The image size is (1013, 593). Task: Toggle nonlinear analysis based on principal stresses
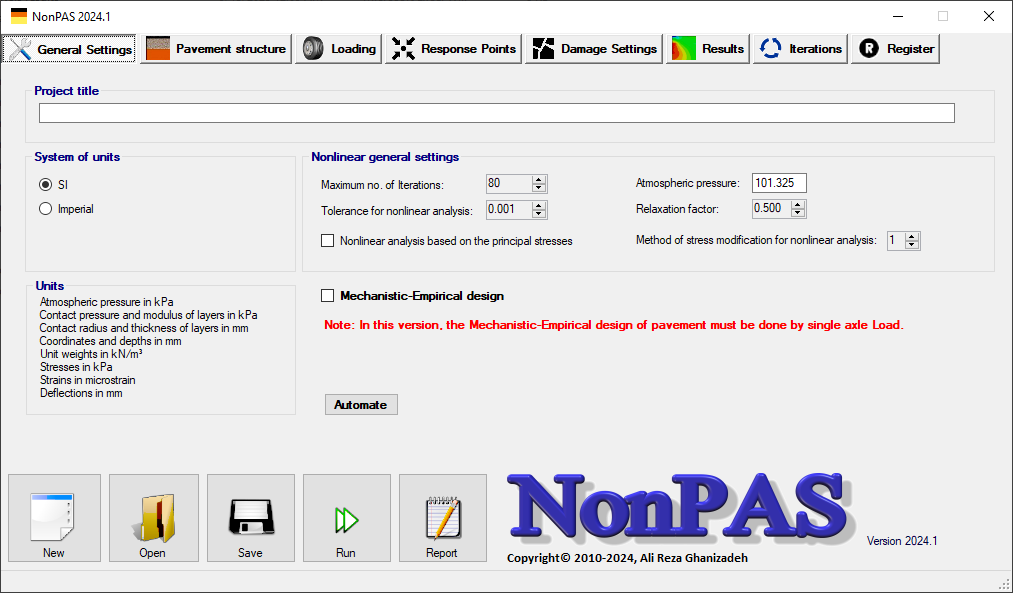[327, 241]
